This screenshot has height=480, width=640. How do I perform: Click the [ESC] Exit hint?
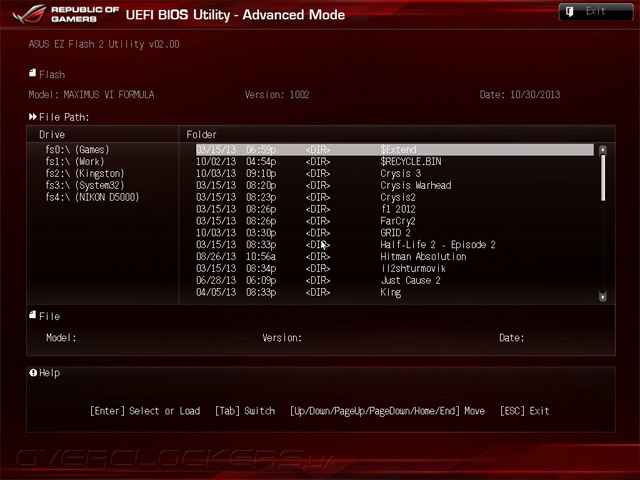tap(524, 411)
